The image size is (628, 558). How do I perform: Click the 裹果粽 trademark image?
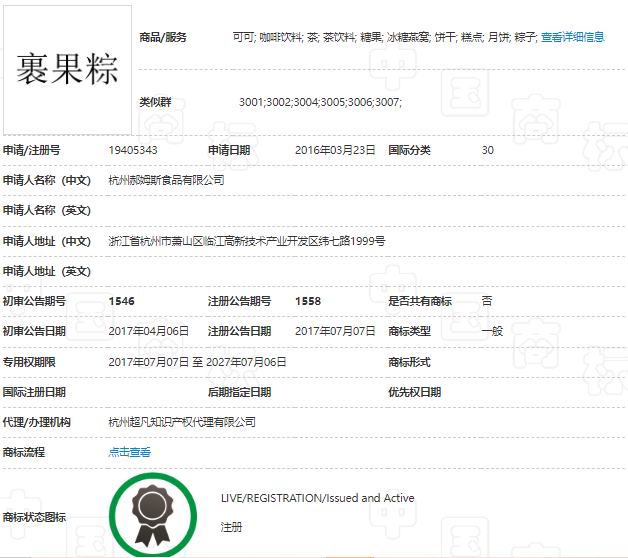point(67,70)
